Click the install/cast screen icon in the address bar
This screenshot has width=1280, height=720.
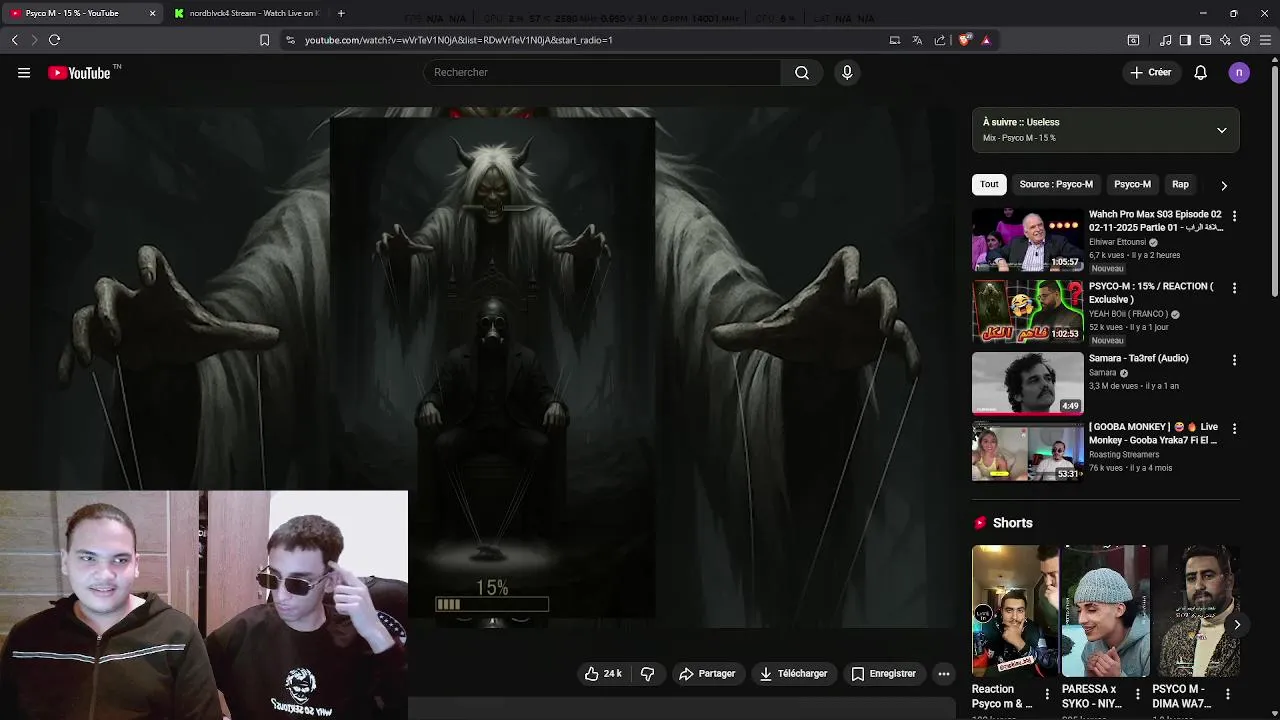(x=895, y=40)
